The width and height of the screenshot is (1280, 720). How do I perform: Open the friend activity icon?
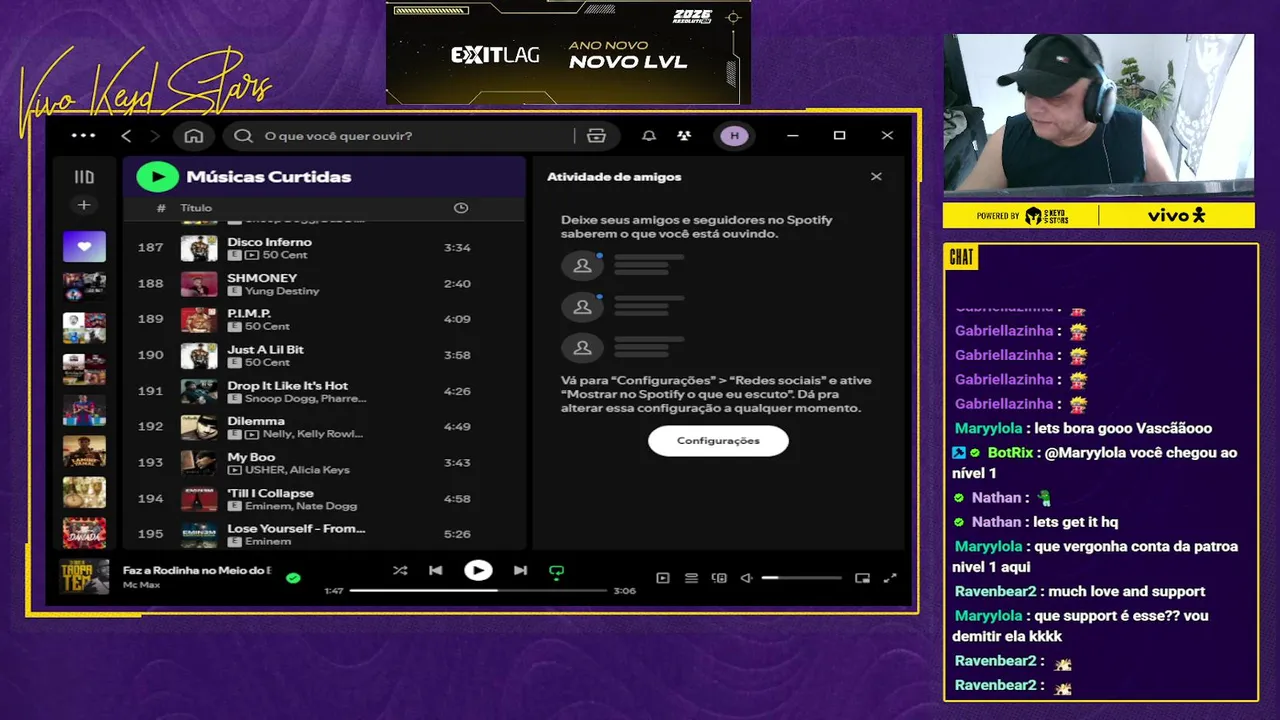click(x=684, y=136)
